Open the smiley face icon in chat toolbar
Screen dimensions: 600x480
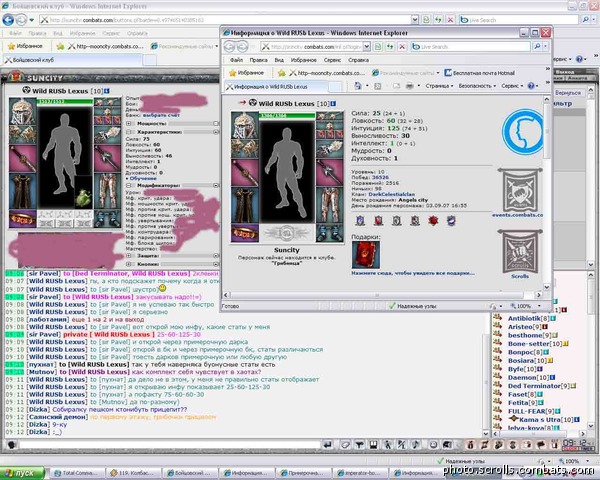(434, 444)
